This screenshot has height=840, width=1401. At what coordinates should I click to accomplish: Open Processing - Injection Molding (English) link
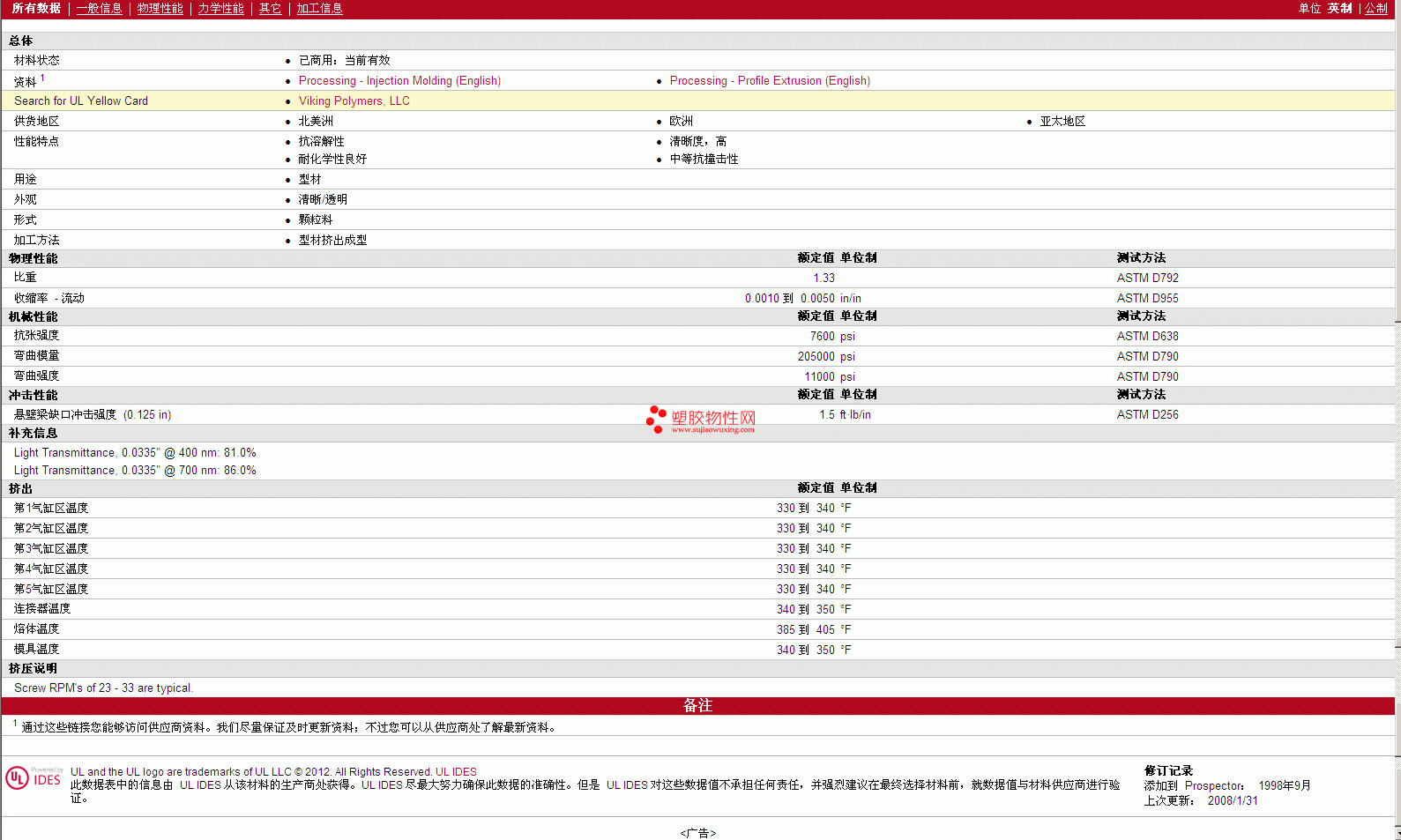click(x=399, y=80)
